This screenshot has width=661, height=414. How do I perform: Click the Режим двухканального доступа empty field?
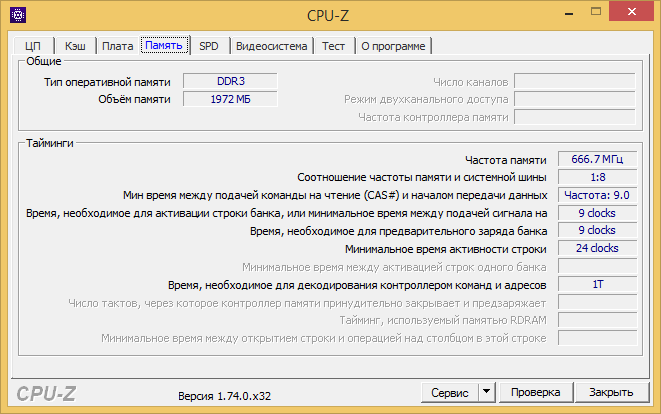pyautogui.click(x=575, y=99)
